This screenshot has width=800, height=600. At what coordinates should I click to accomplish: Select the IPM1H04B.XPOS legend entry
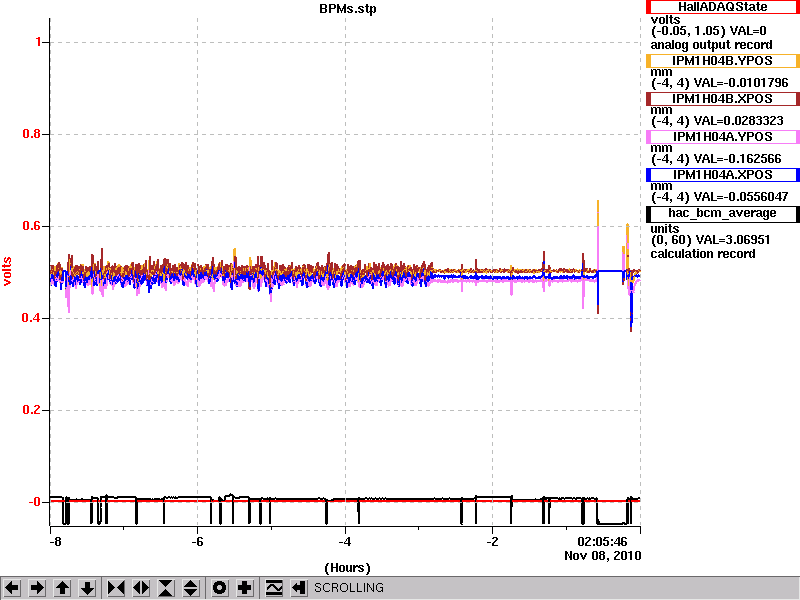click(722, 98)
